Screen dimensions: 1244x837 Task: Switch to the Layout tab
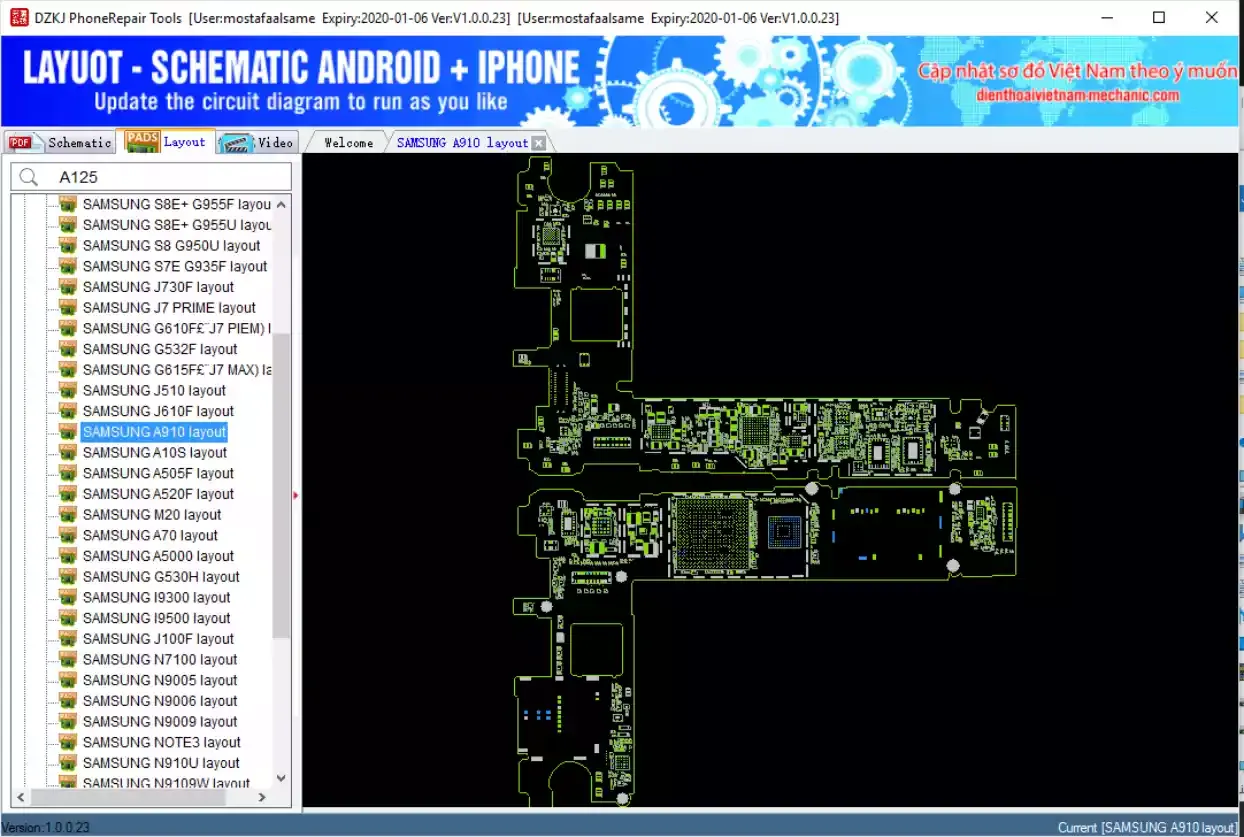coord(167,141)
